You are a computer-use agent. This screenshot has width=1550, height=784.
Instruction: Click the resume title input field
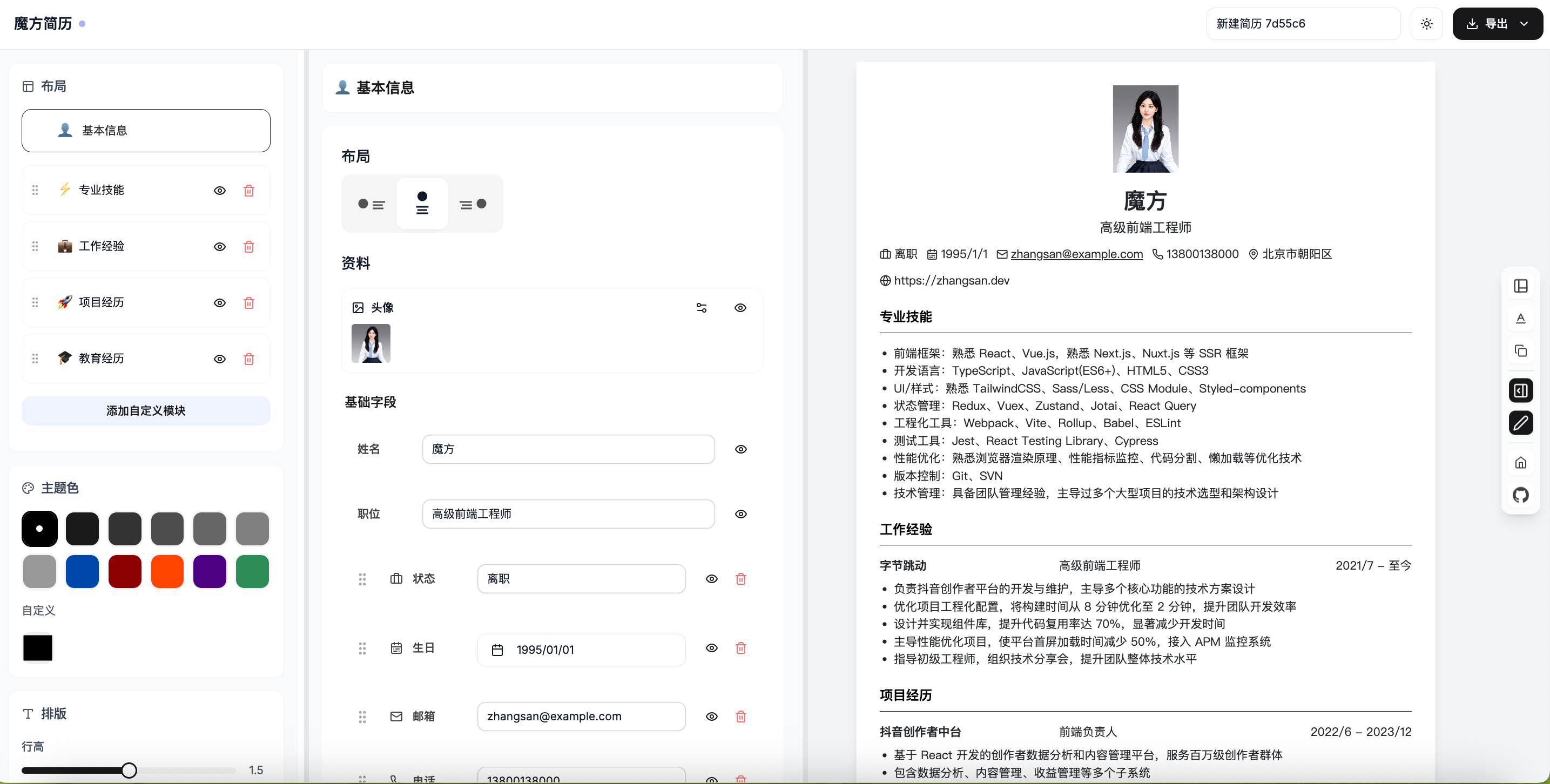(x=1303, y=24)
